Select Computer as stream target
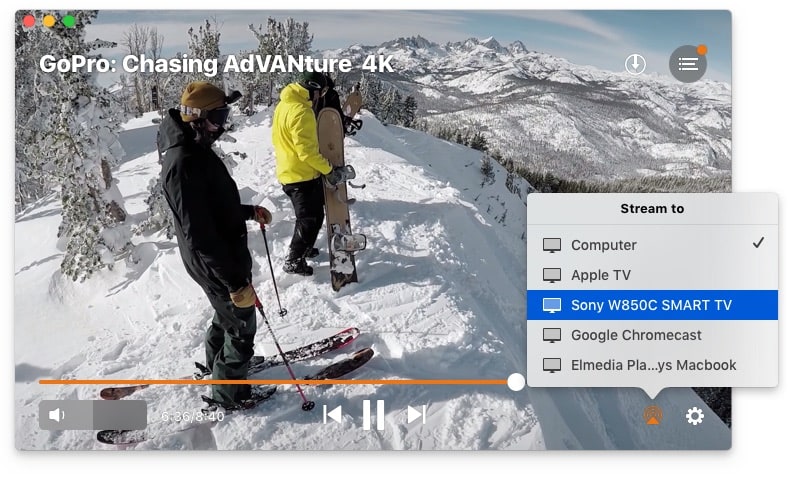Screen dimensions: 800x480 652,245
